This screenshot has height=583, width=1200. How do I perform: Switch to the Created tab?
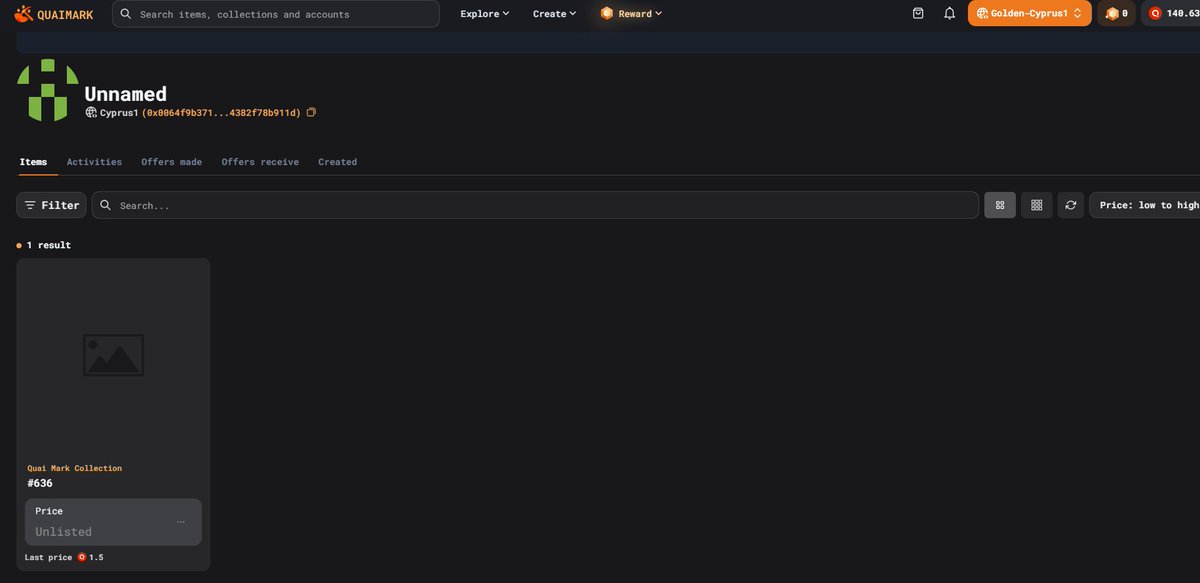tap(337, 162)
